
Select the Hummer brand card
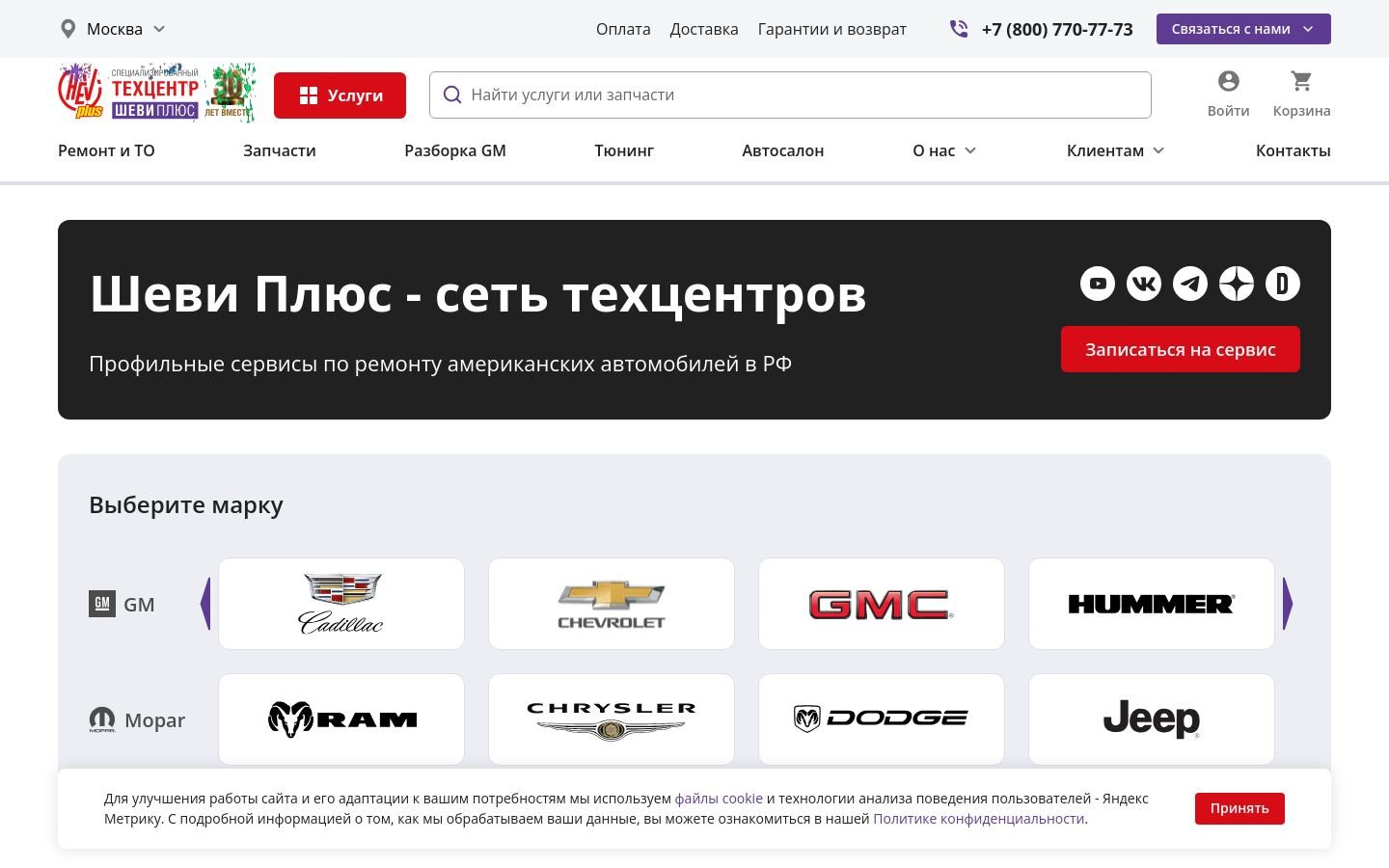(1152, 604)
